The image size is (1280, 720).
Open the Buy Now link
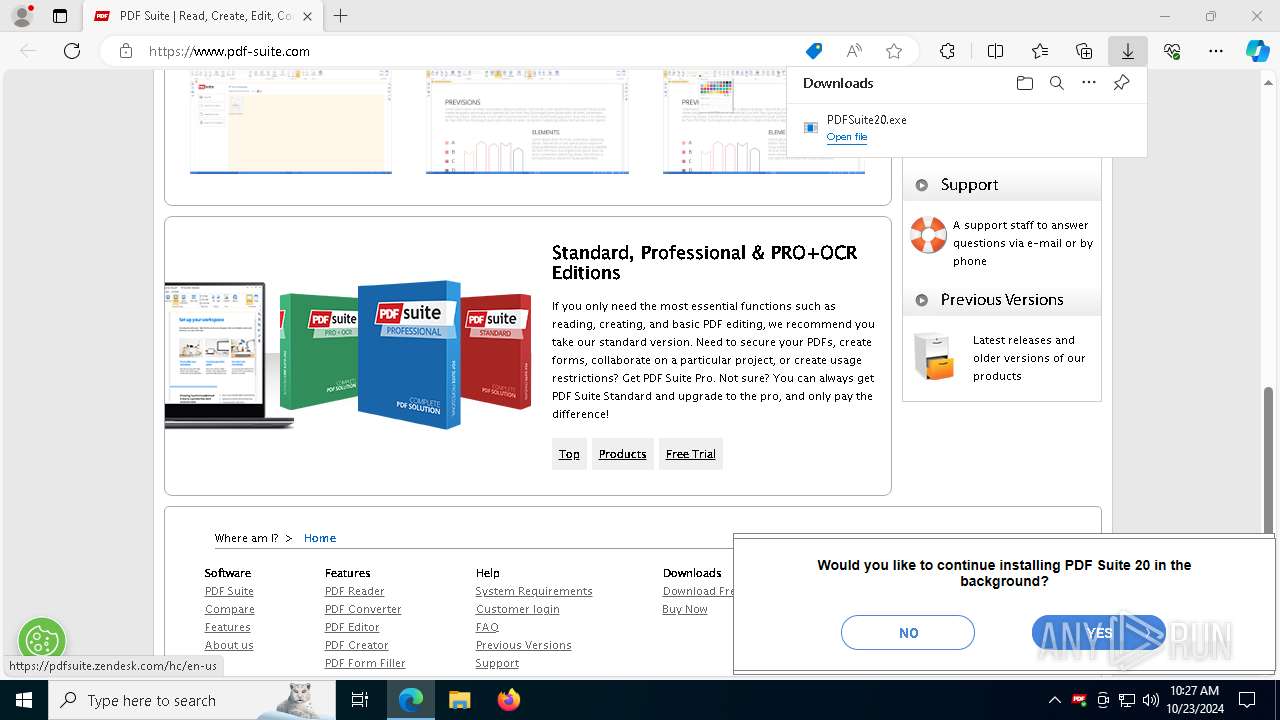click(x=685, y=609)
